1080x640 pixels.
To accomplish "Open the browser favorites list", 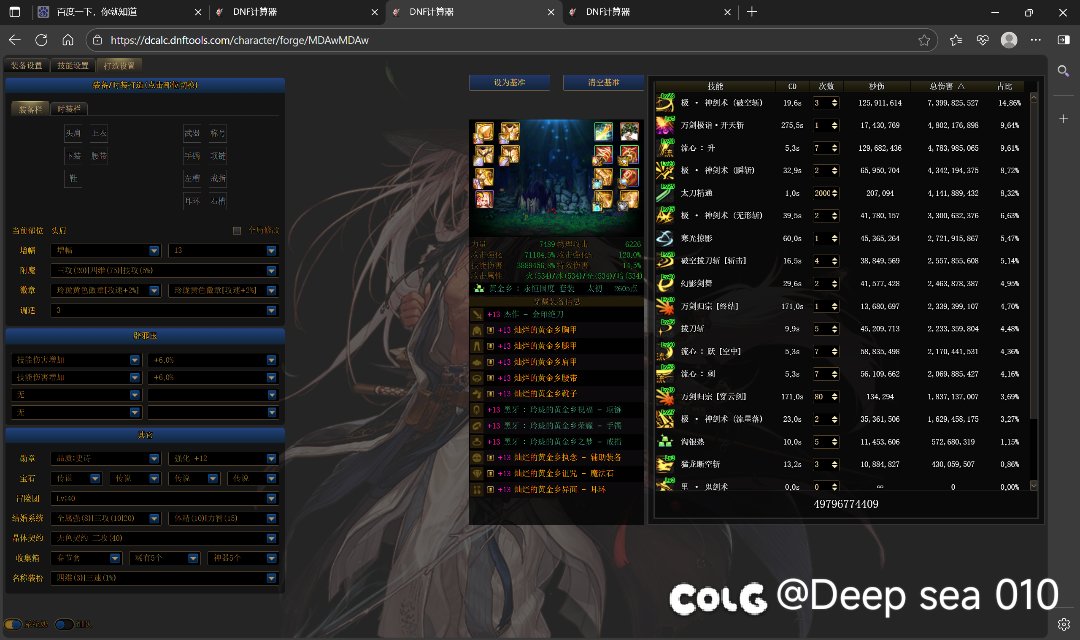I will click(956, 40).
